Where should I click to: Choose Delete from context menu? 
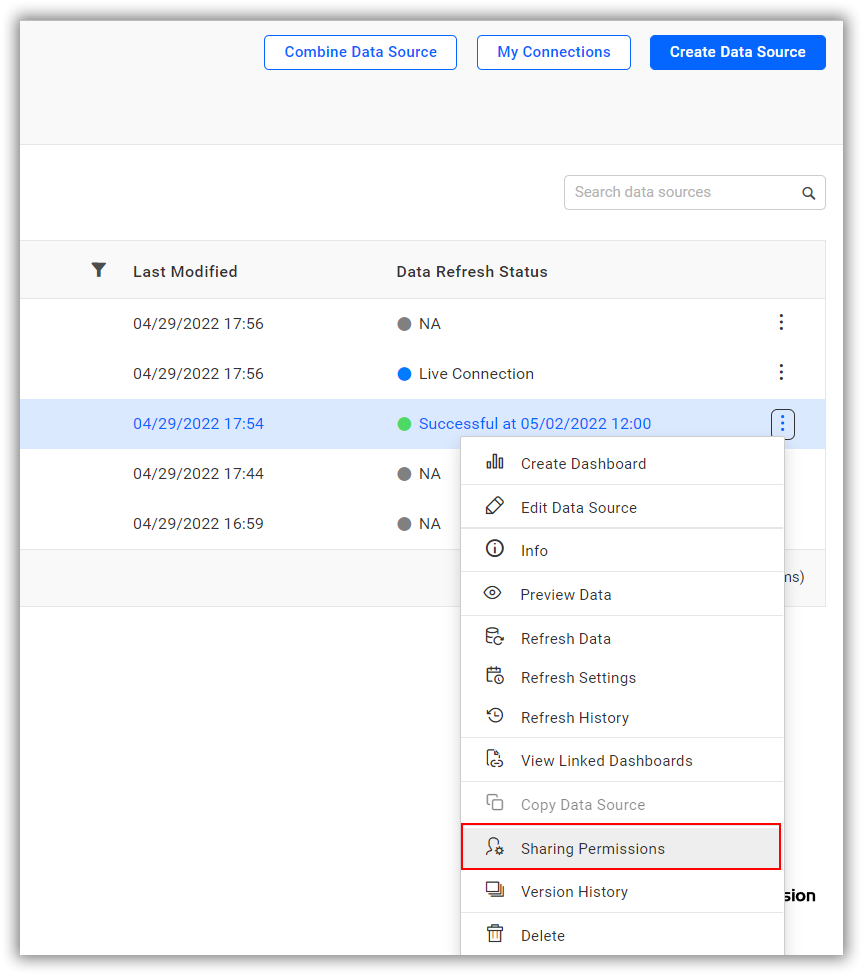[622, 935]
